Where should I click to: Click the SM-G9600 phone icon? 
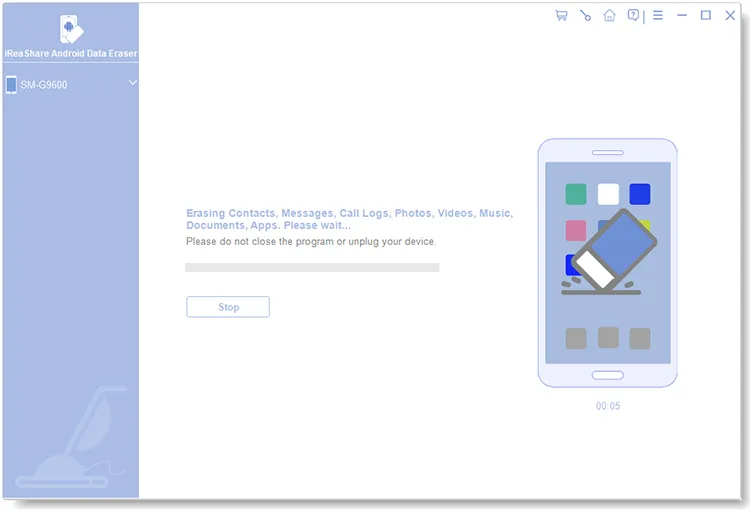click(11, 85)
